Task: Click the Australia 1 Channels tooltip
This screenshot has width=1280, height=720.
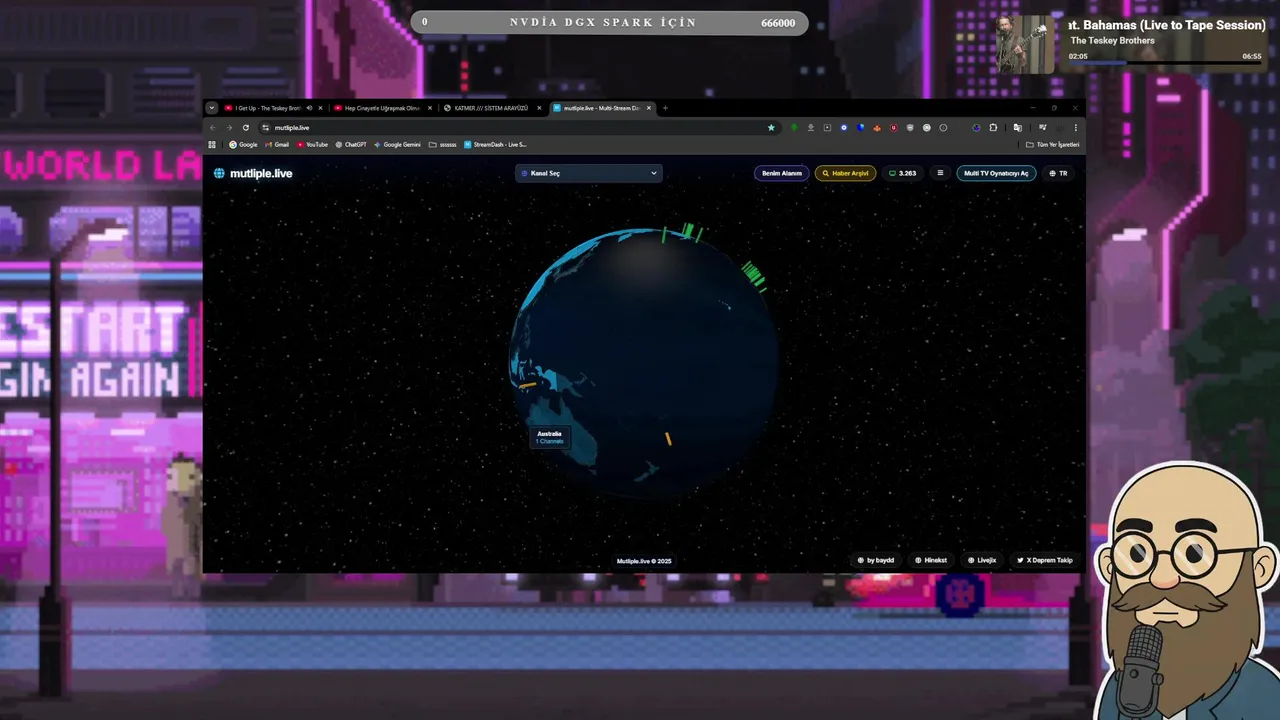Action: pyautogui.click(x=549, y=437)
